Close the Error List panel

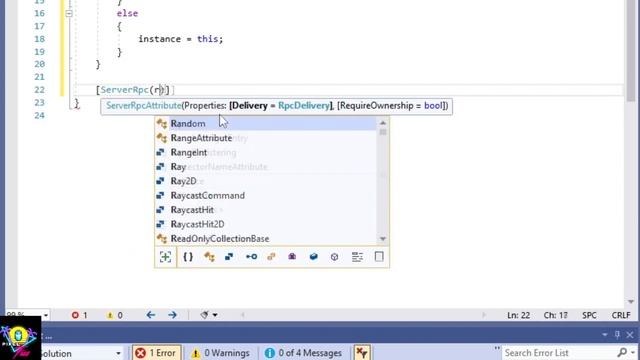(630, 335)
